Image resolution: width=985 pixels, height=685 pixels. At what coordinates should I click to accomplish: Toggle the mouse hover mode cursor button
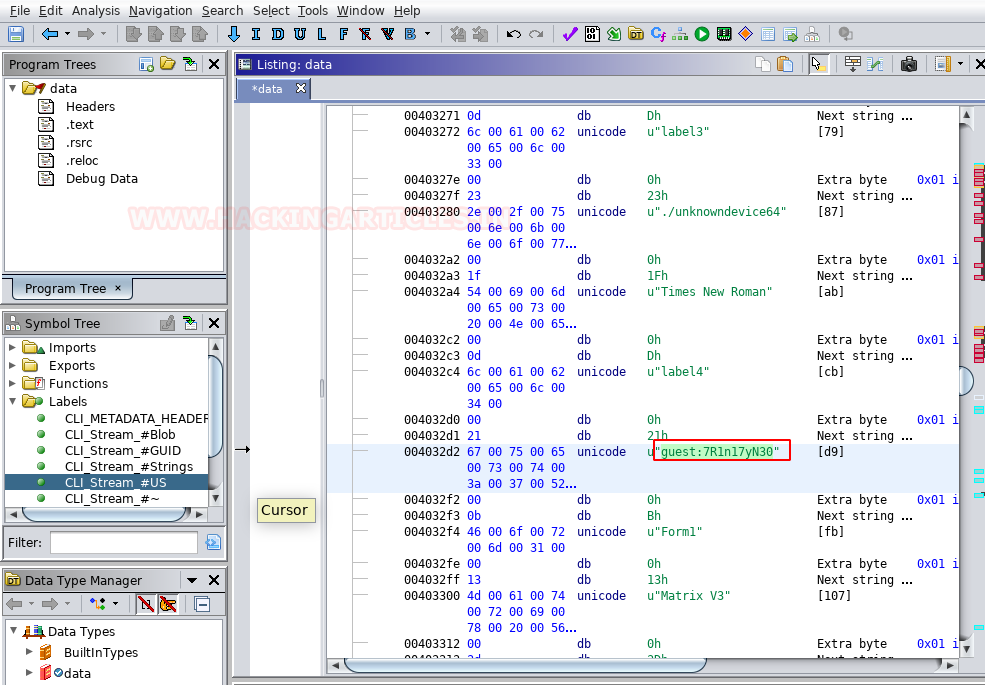(817, 64)
